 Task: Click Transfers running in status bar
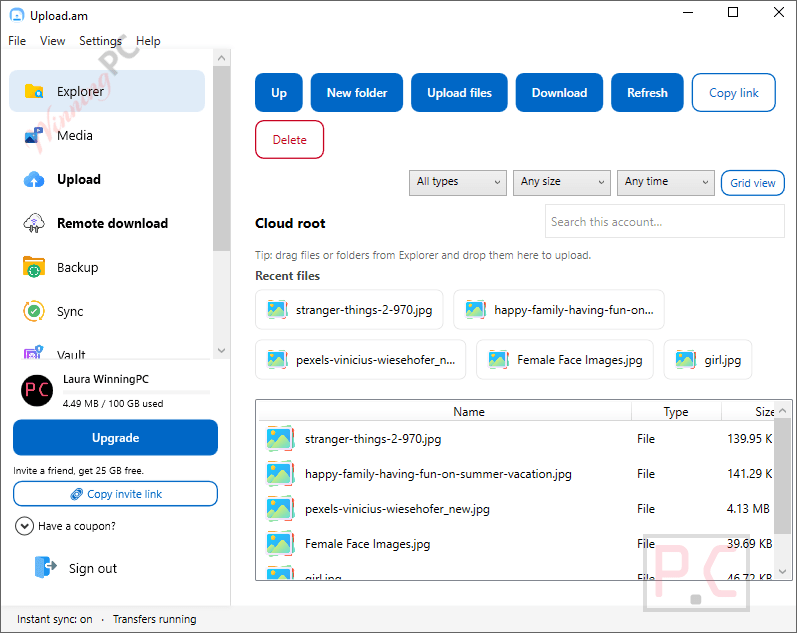click(x=155, y=619)
